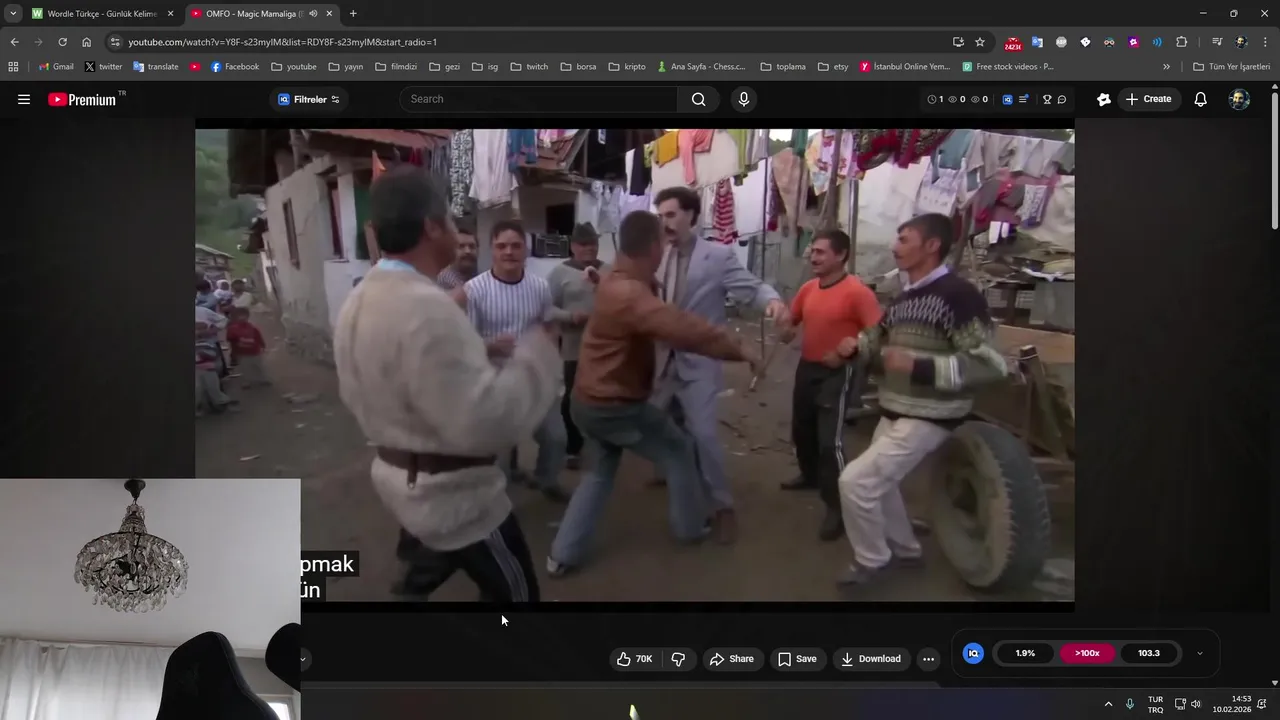Click the vidIQ blue logo in header
The image size is (1280, 720).
tap(1007, 99)
